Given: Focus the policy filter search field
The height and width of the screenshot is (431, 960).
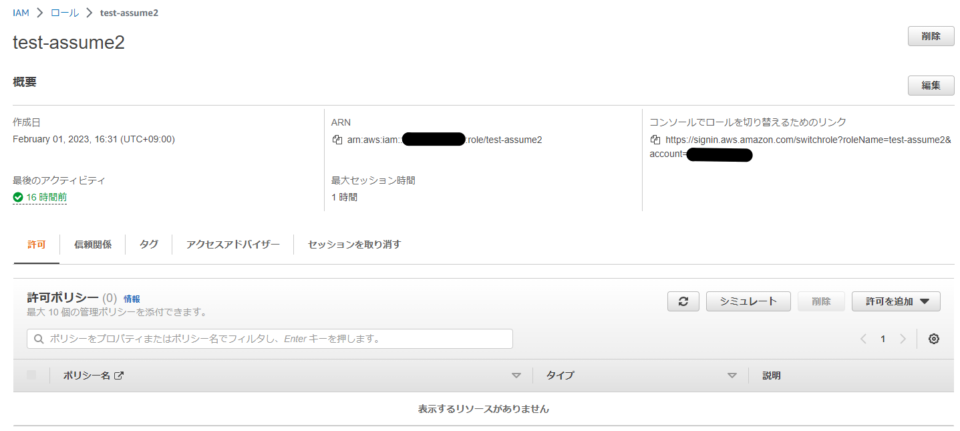Looking at the screenshot, I should pyautogui.click(x=269, y=339).
